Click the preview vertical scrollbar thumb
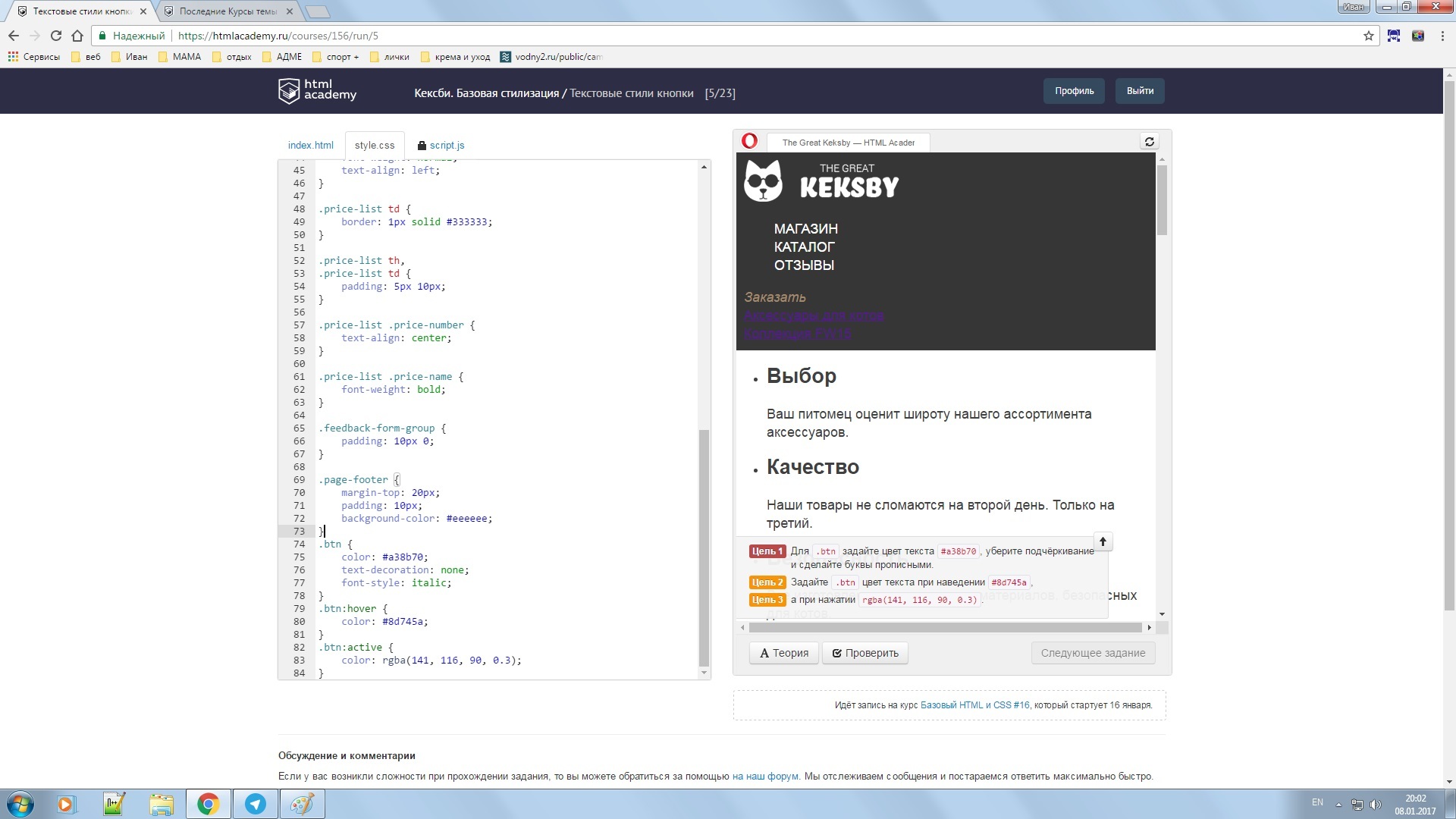 pyautogui.click(x=1162, y=199)
